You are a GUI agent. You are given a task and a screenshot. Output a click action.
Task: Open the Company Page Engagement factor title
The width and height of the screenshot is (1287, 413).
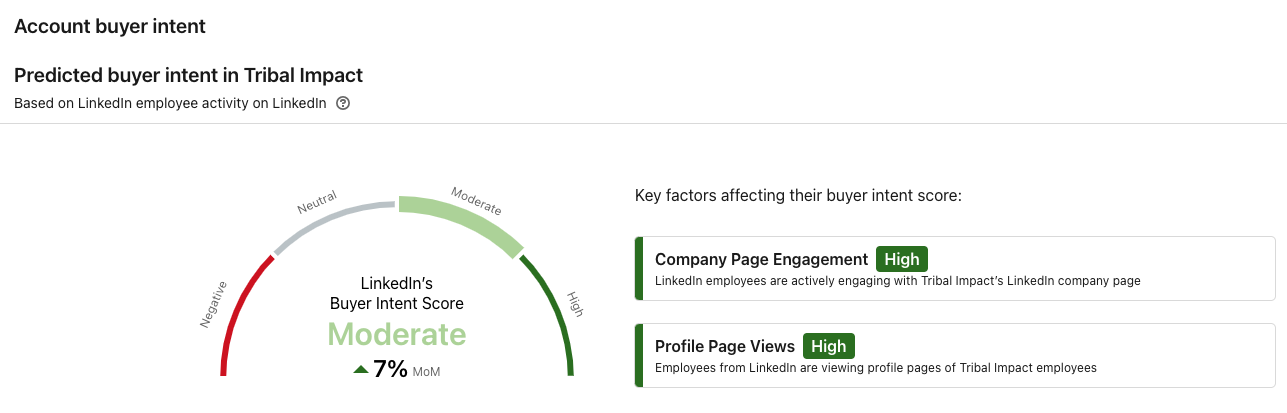pyautogui.click(x=761, y=259)
